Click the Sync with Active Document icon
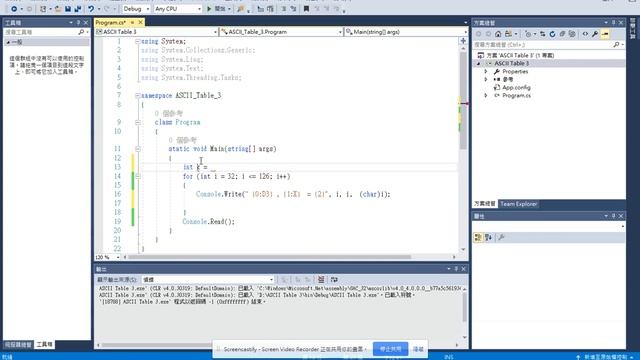The height and width of the screenshot is (360, 640). 542,34
